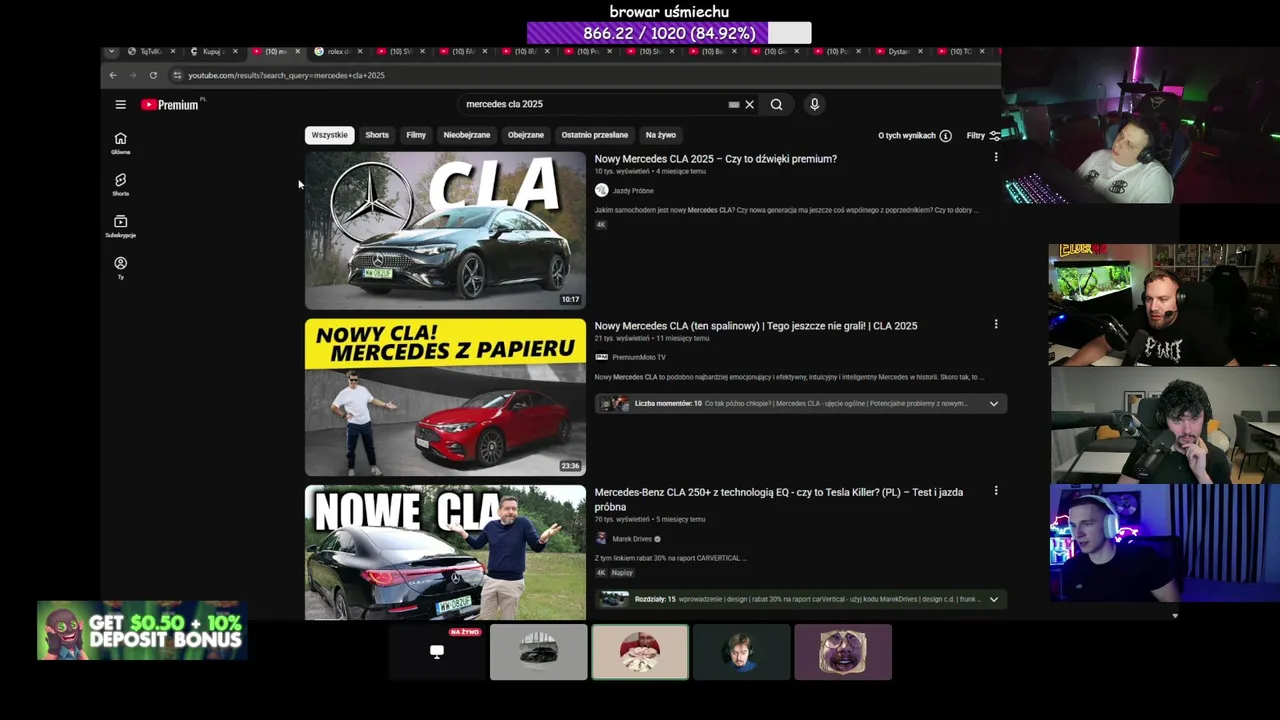Click the Mercedes star CLA thumbnail
This screenshot has width=1280, height=720.
[445, 230]
